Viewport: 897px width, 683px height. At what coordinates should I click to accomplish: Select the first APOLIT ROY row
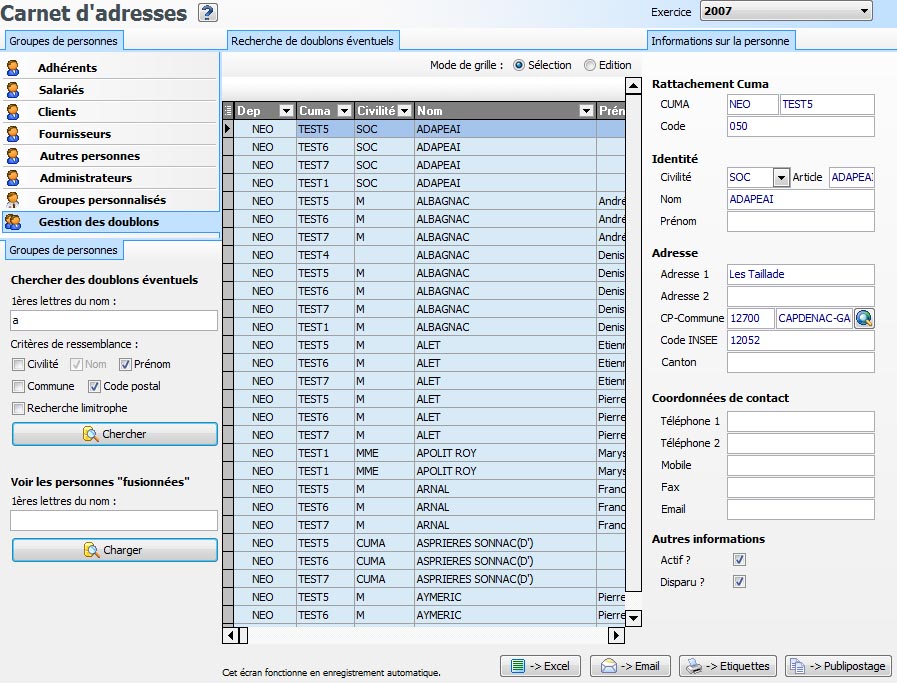coord(423,453)
